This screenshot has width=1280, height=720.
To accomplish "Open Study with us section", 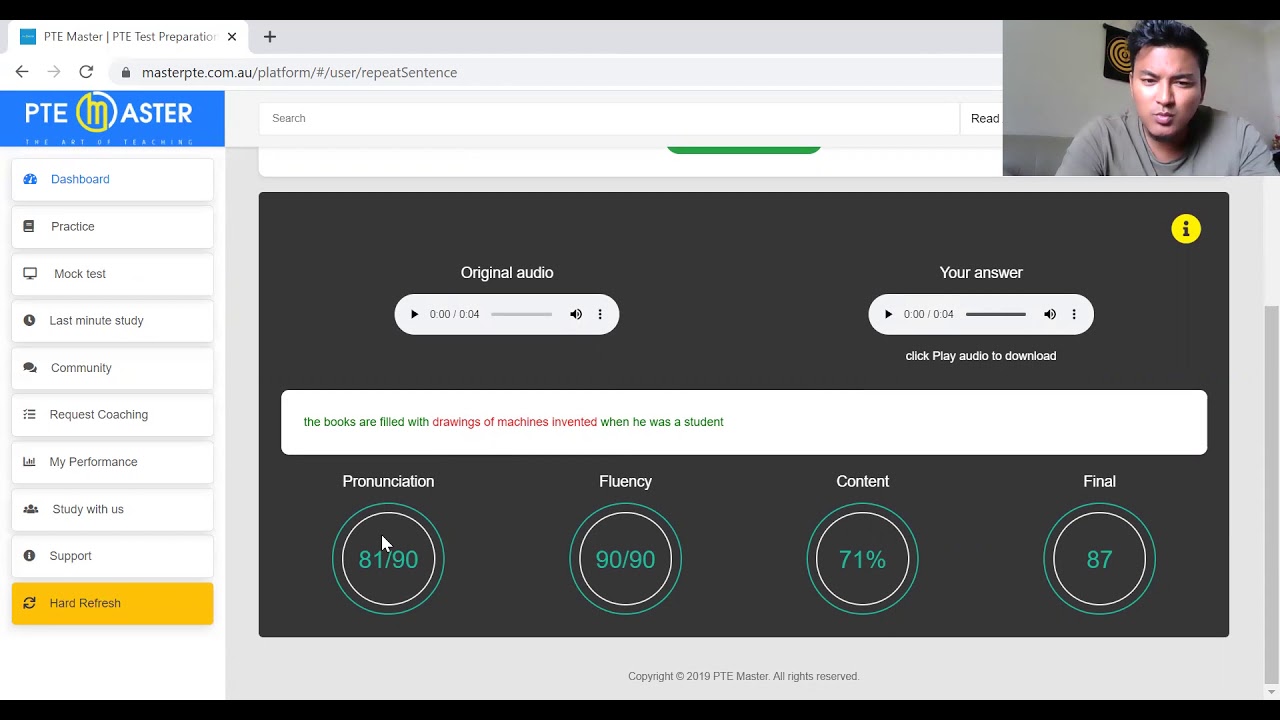I will pyautogui.click(x=112, y=509).
